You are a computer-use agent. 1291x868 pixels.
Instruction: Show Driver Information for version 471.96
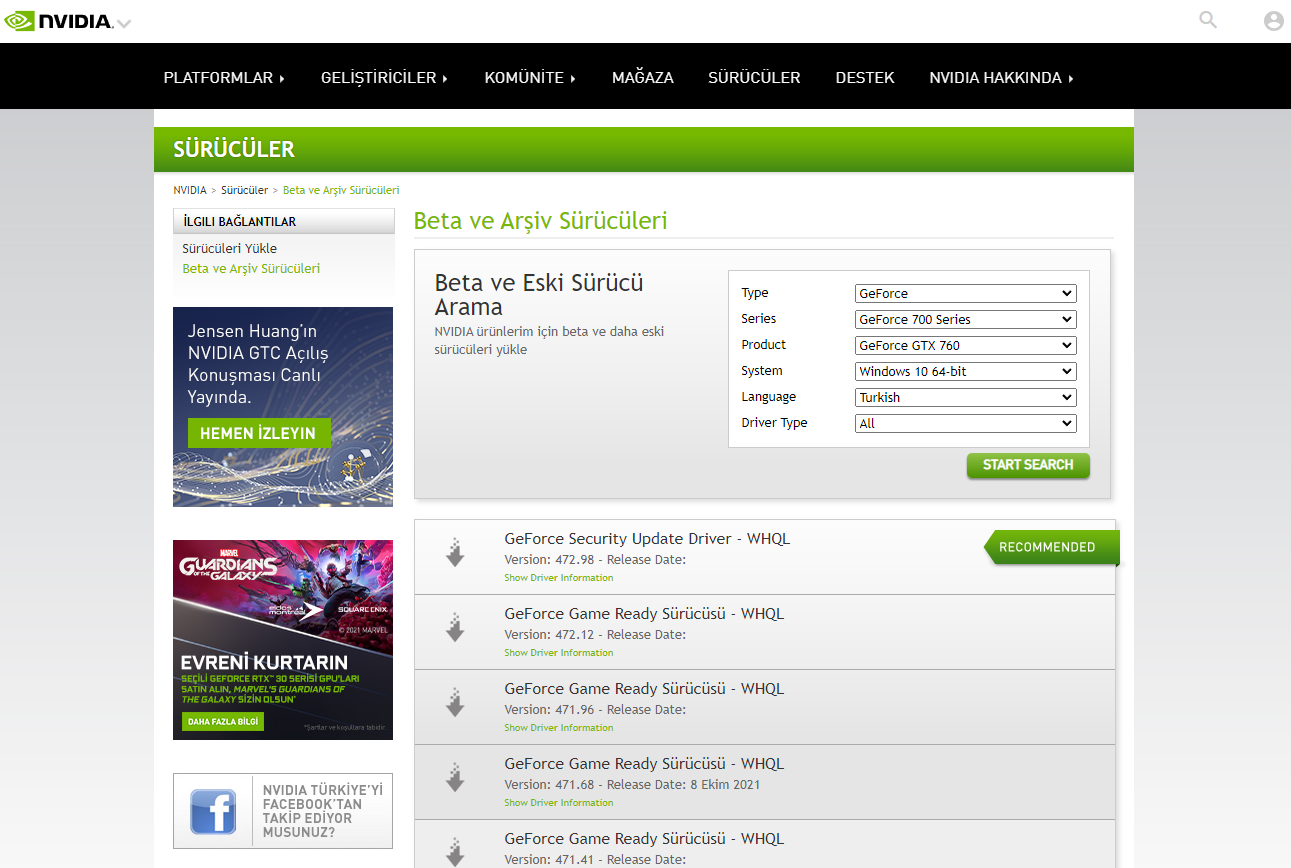[559, 728]
